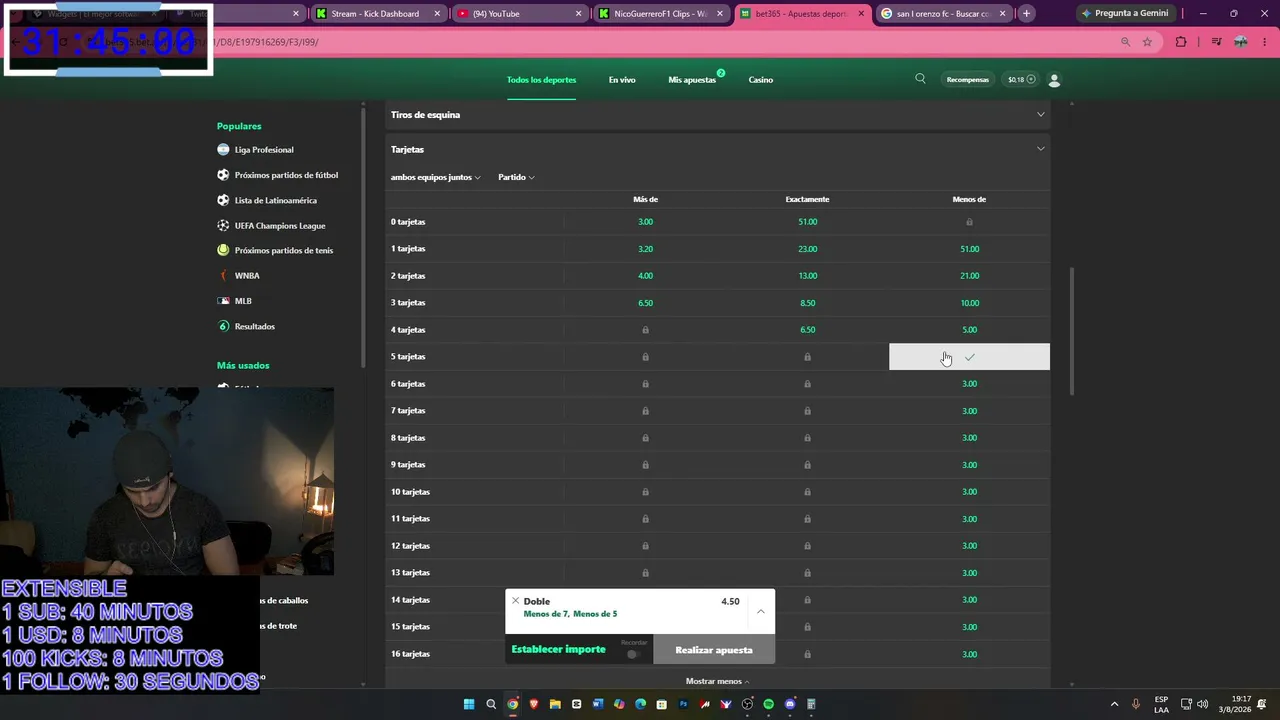
Task: Expand the Tiros de esquina section
Action: 1040,114
